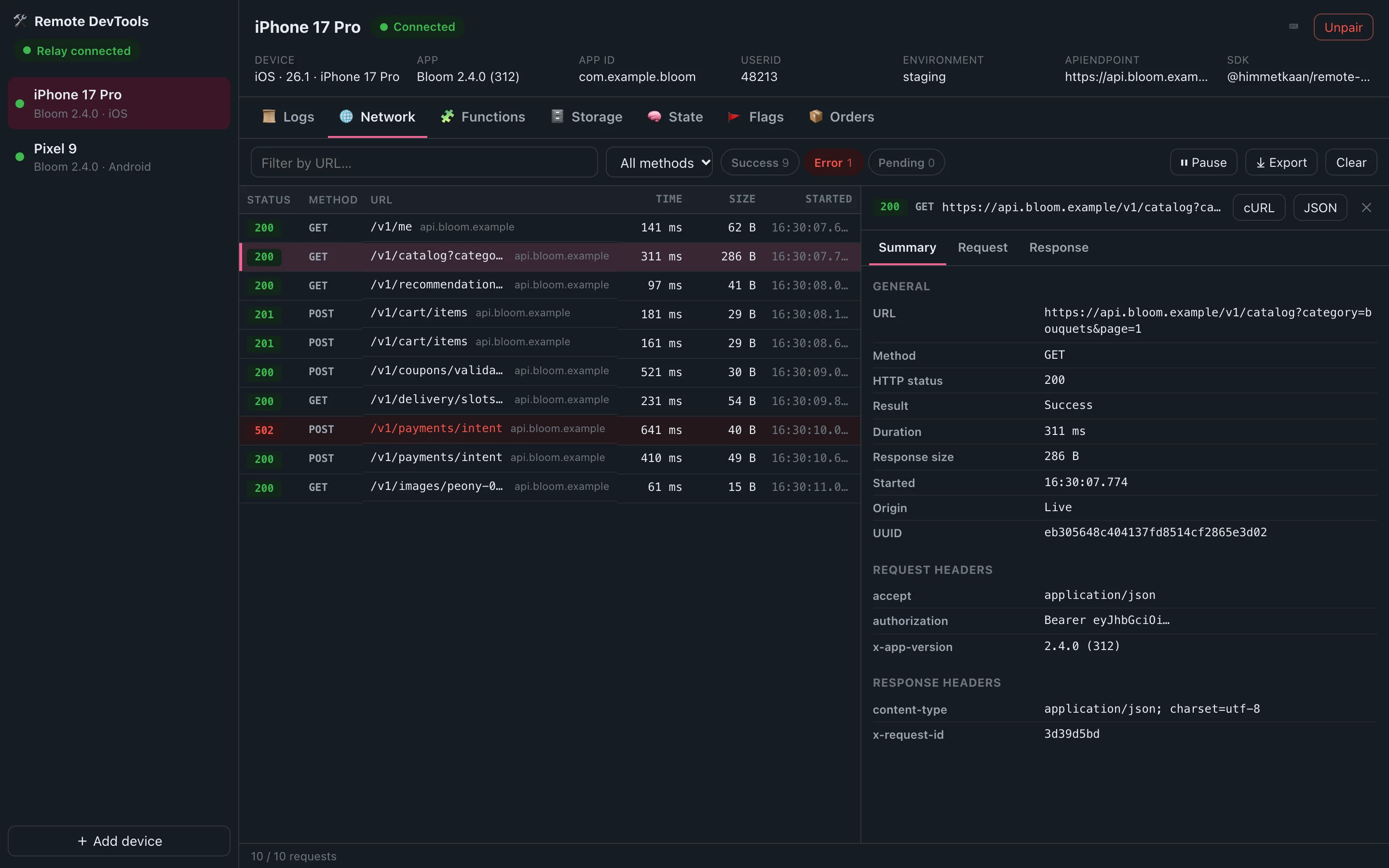
Task: Select the /v1/recommendation request row
Action: pos(549,285)
